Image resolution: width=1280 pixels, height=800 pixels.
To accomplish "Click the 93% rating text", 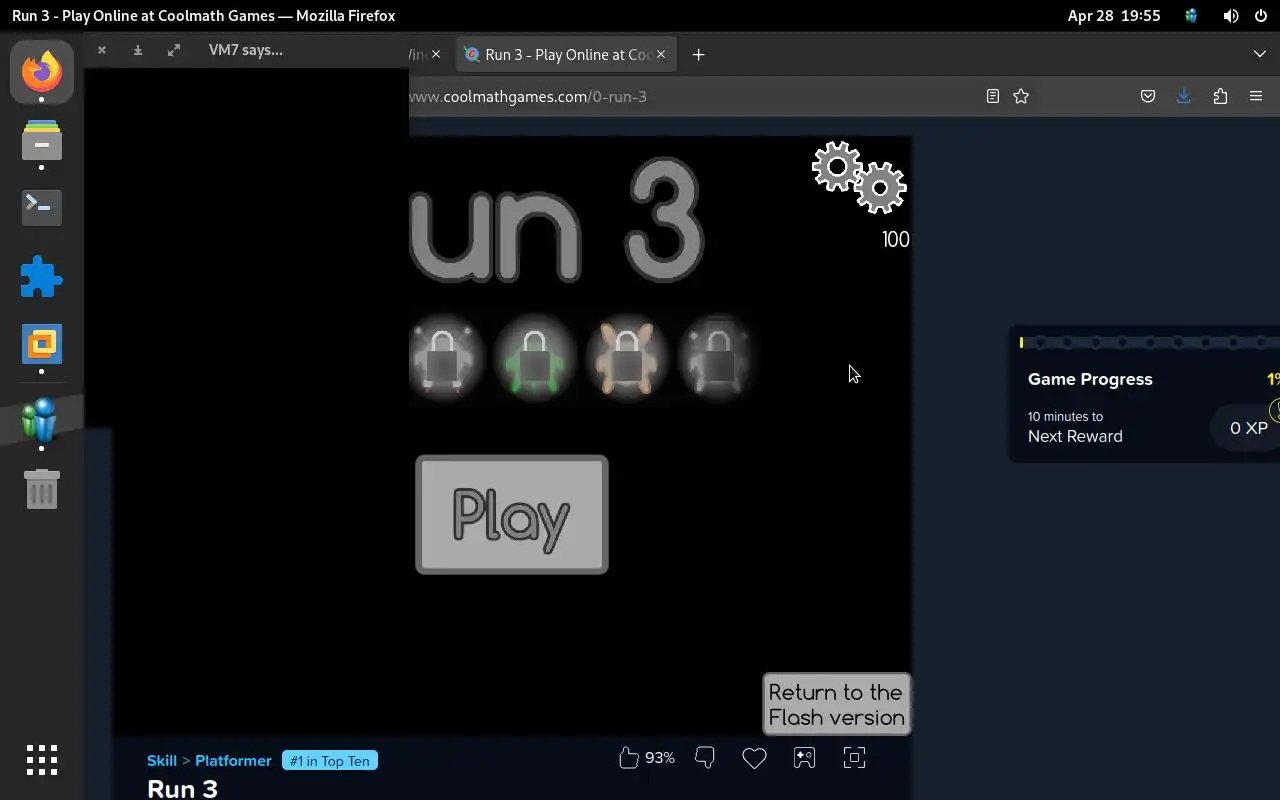I will [x=660, y=758].
